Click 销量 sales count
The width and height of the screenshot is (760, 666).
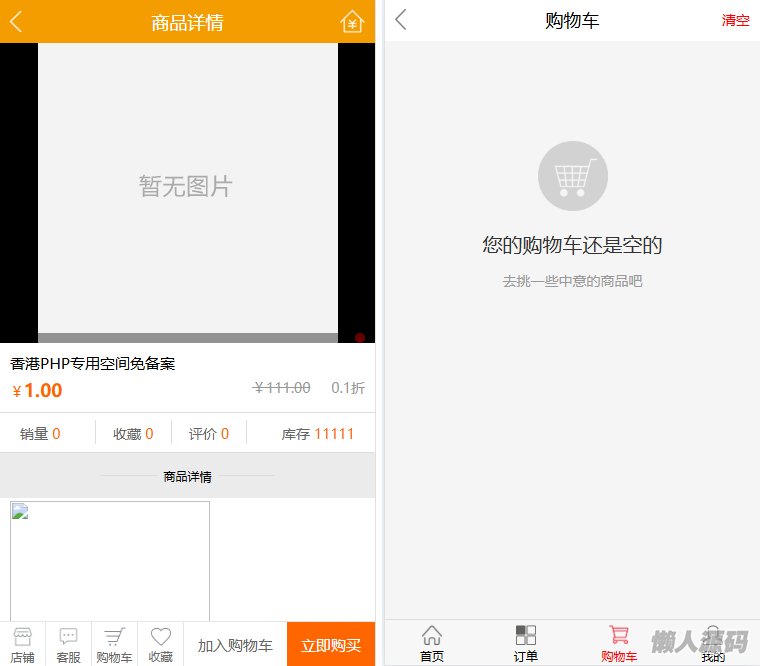[x=40, y=433]
